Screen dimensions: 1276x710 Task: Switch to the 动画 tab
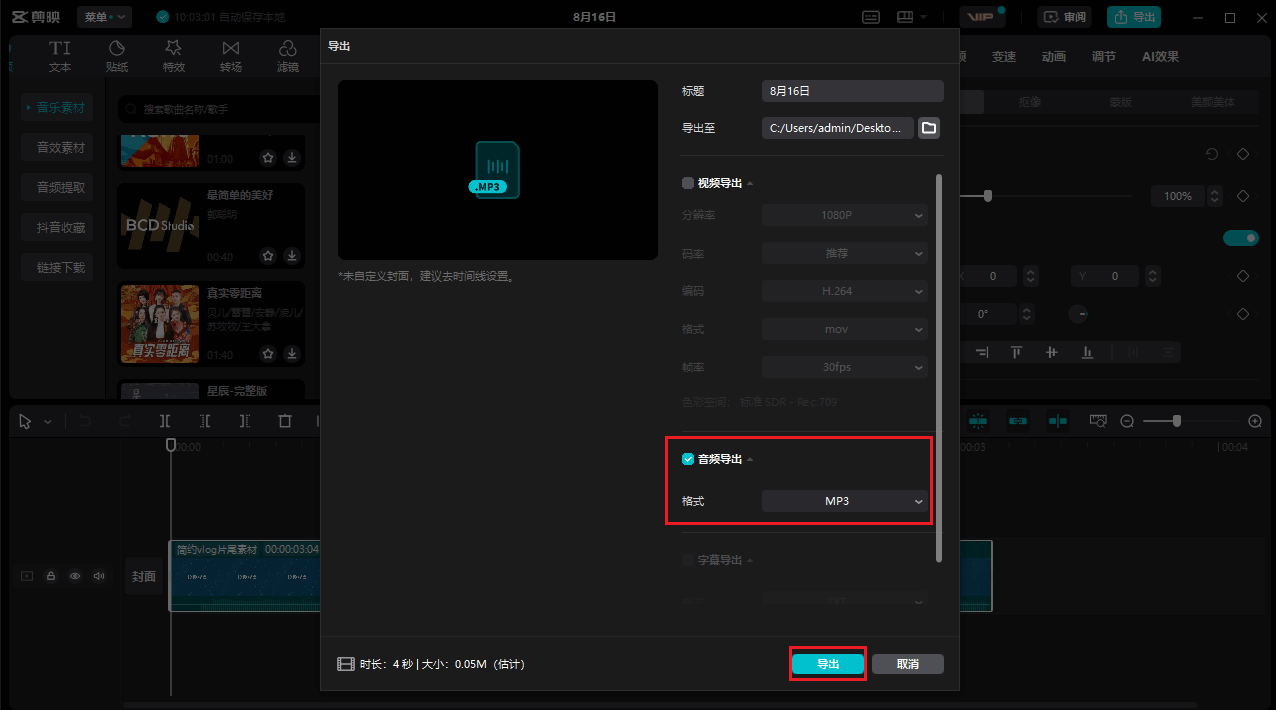point(1053,57)
